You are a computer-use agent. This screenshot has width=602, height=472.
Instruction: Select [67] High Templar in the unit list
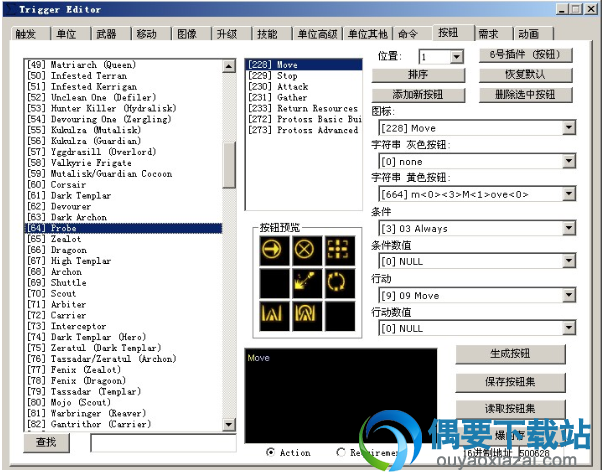123,261
